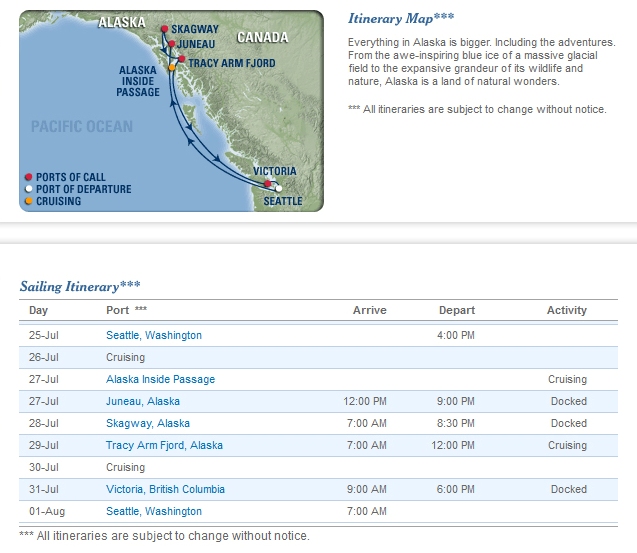Image resolution: width=637 pixels, height=553 pixels.
Task: Click the '30-Jul' date cell
Action: pos(43,467)
